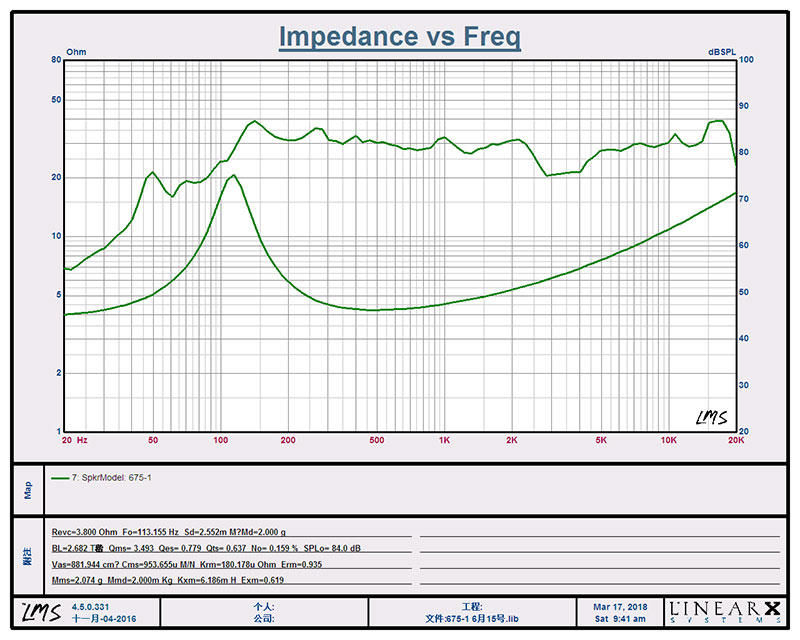Image resolution: width=800 pixels, height=640 pixels.
Task: Click the green legend line for curve 7
Action: 60,478
